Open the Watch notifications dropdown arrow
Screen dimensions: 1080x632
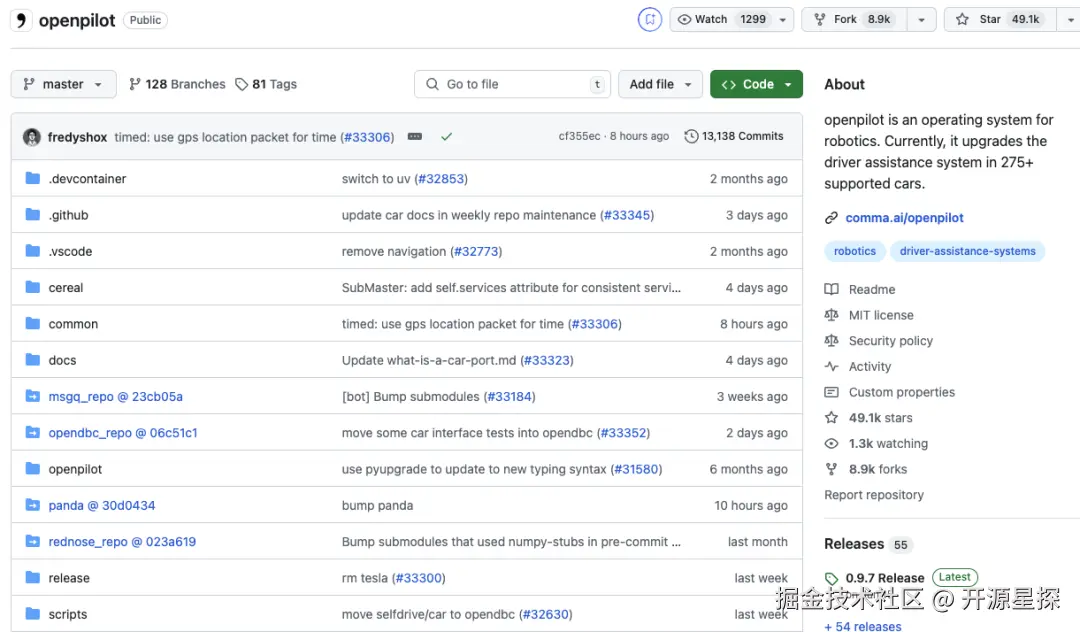[782, 20]
